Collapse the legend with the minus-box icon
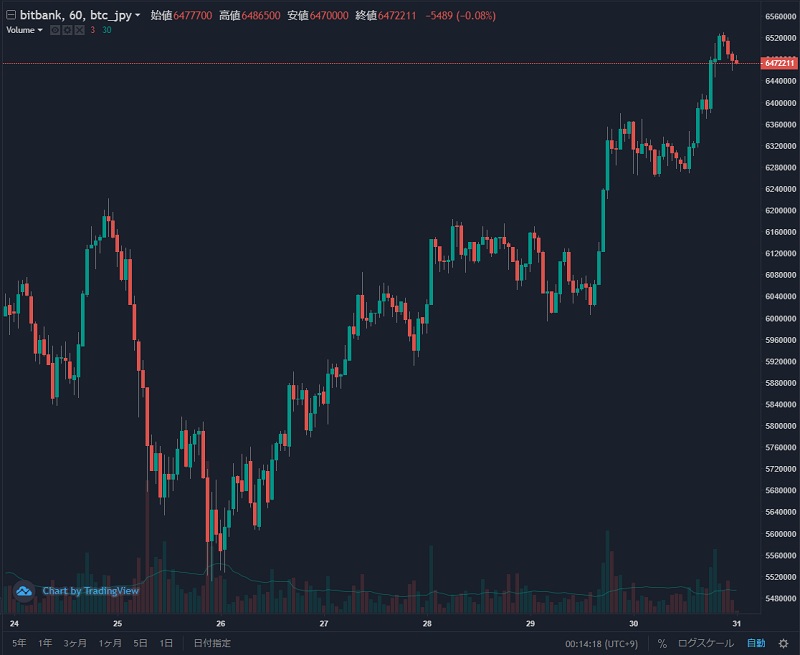The height and width of the screenshot is (655, 800). tap(11, 15)
